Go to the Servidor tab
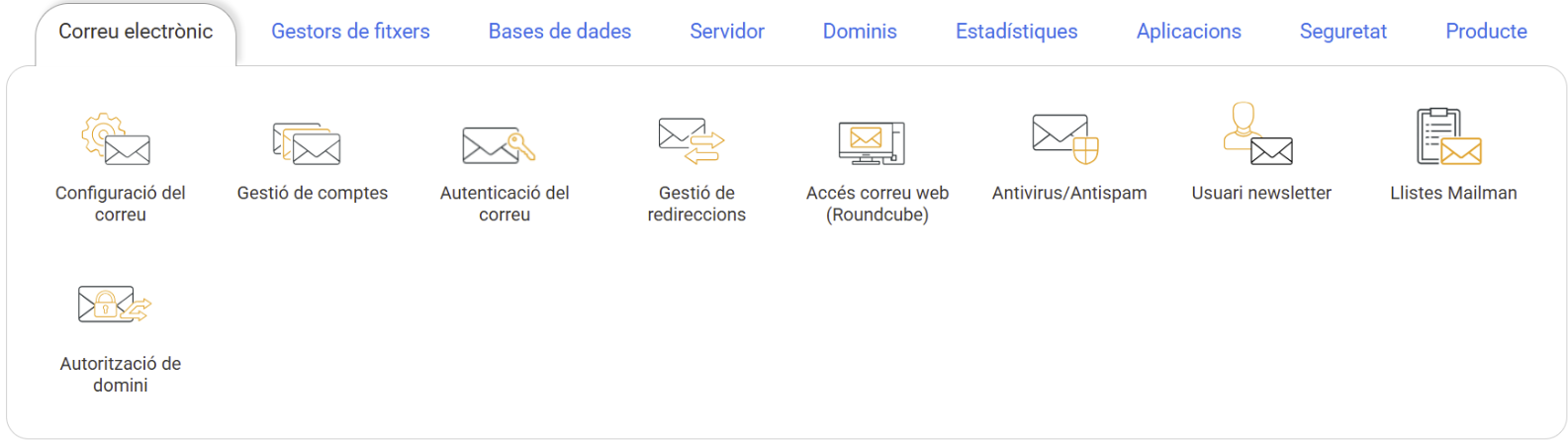The height and width of the screenshot is (441, 1568). 727,32
